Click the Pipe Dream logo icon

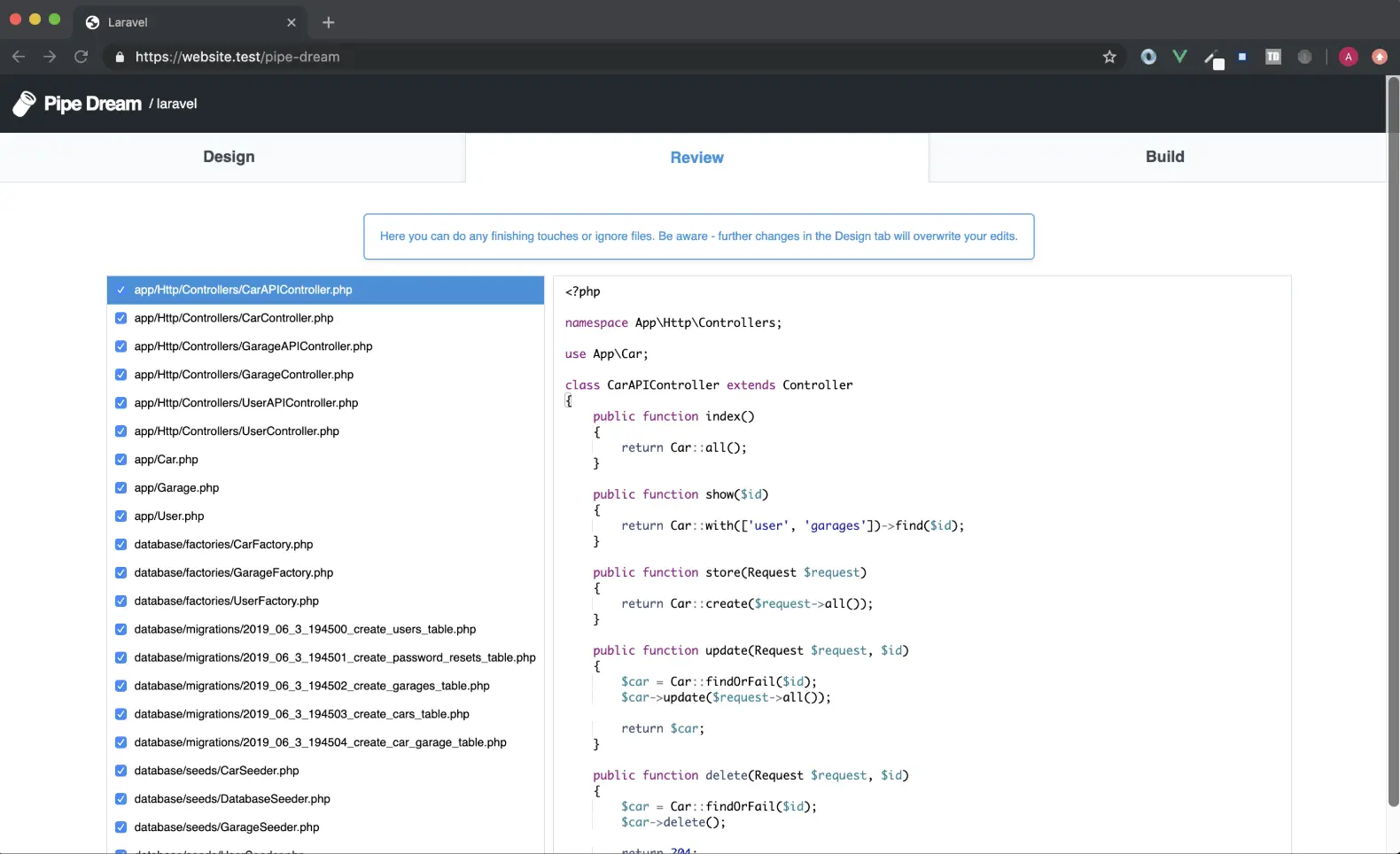24,104
